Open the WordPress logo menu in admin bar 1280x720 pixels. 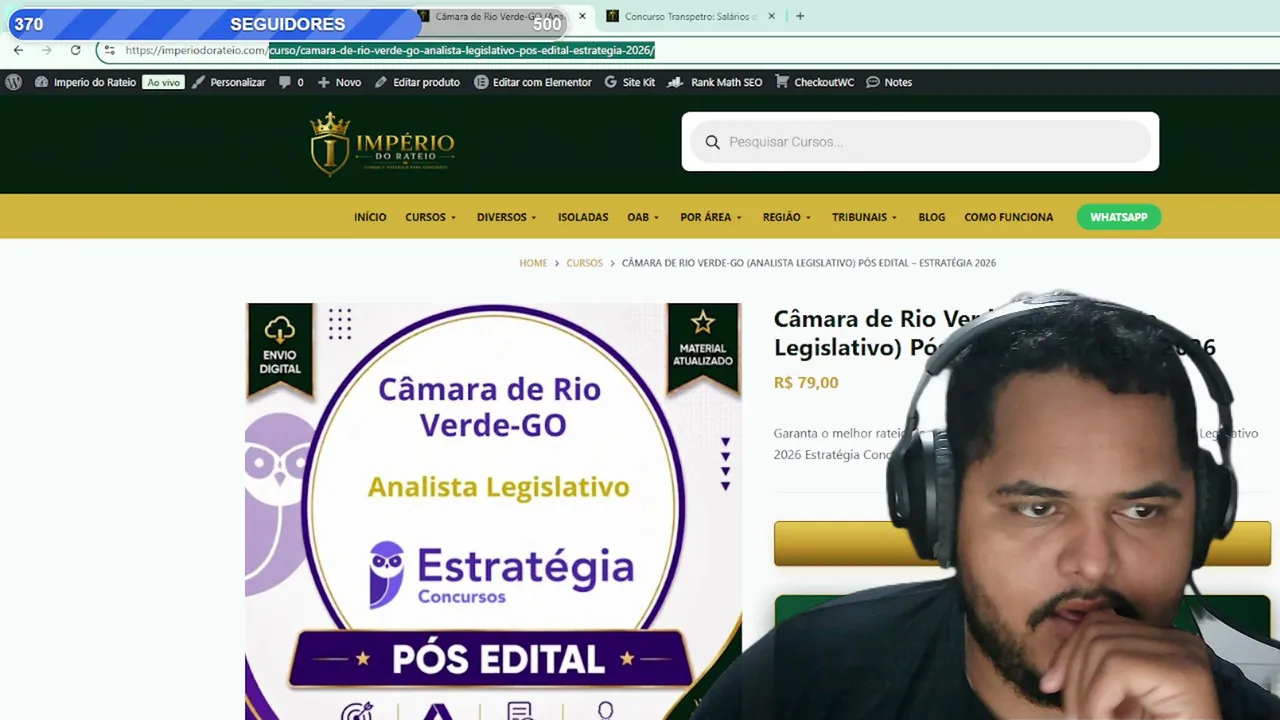(13, 82)
